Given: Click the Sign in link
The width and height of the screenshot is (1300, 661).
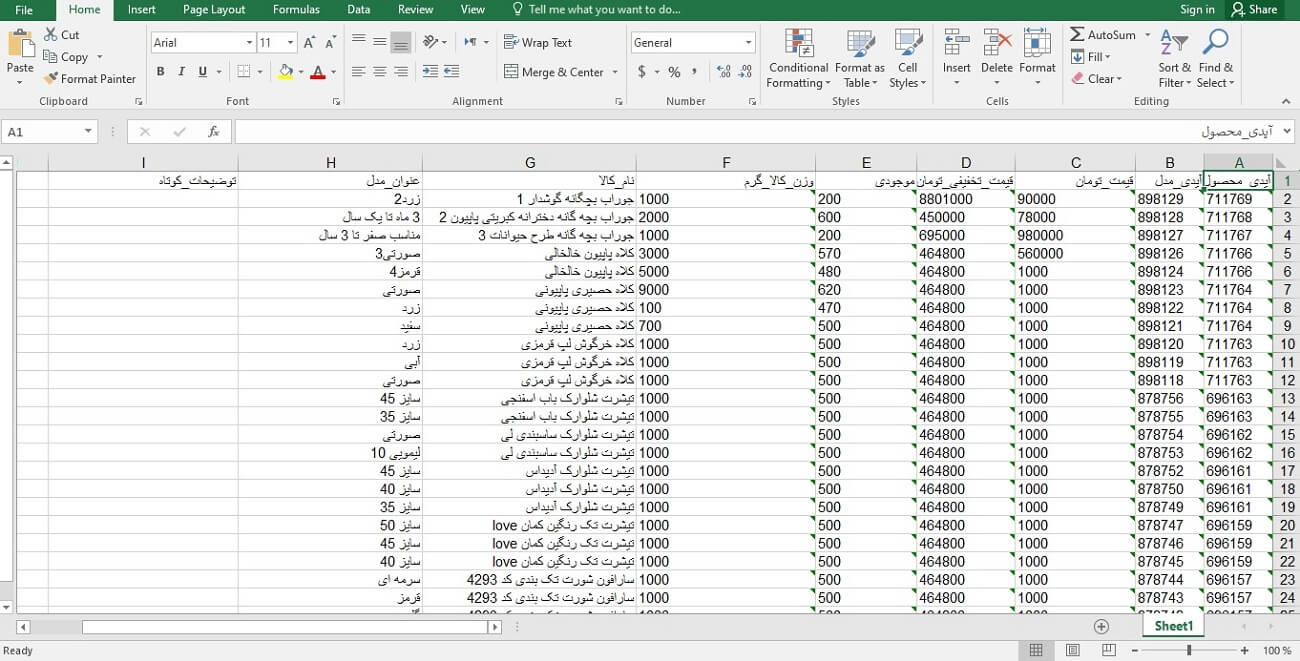Looking at the screenshot, I should [x=1197, y=10].
